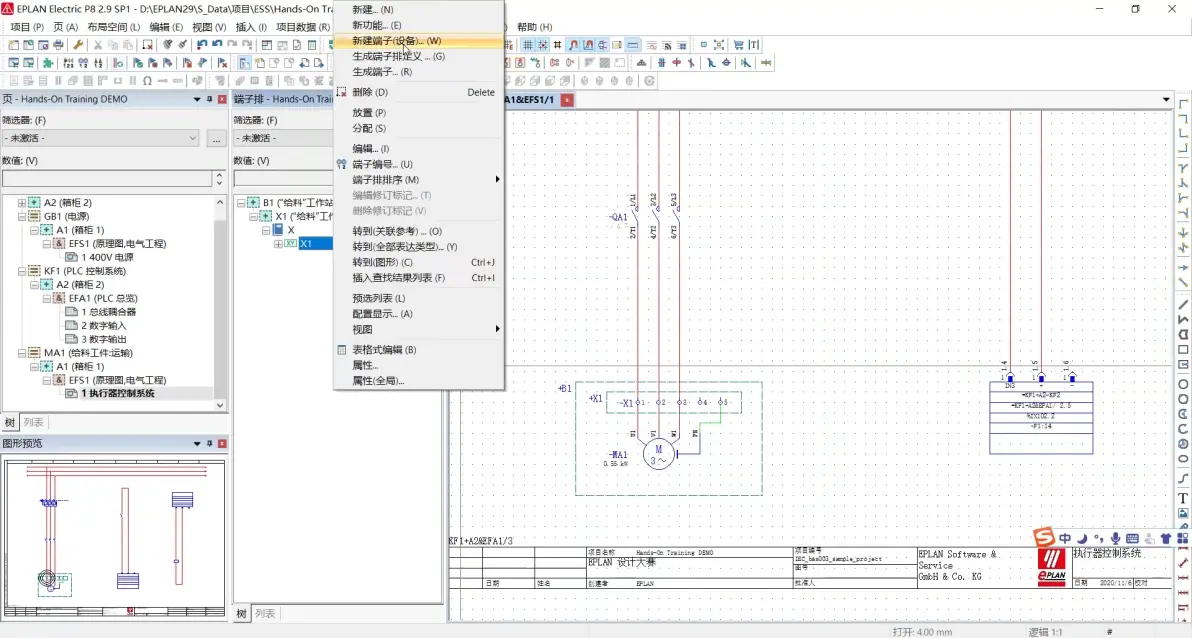The height and width of the screenshot is (638, 1192).
Task: Click the Omega symbol icon
Action: [147, 81]
